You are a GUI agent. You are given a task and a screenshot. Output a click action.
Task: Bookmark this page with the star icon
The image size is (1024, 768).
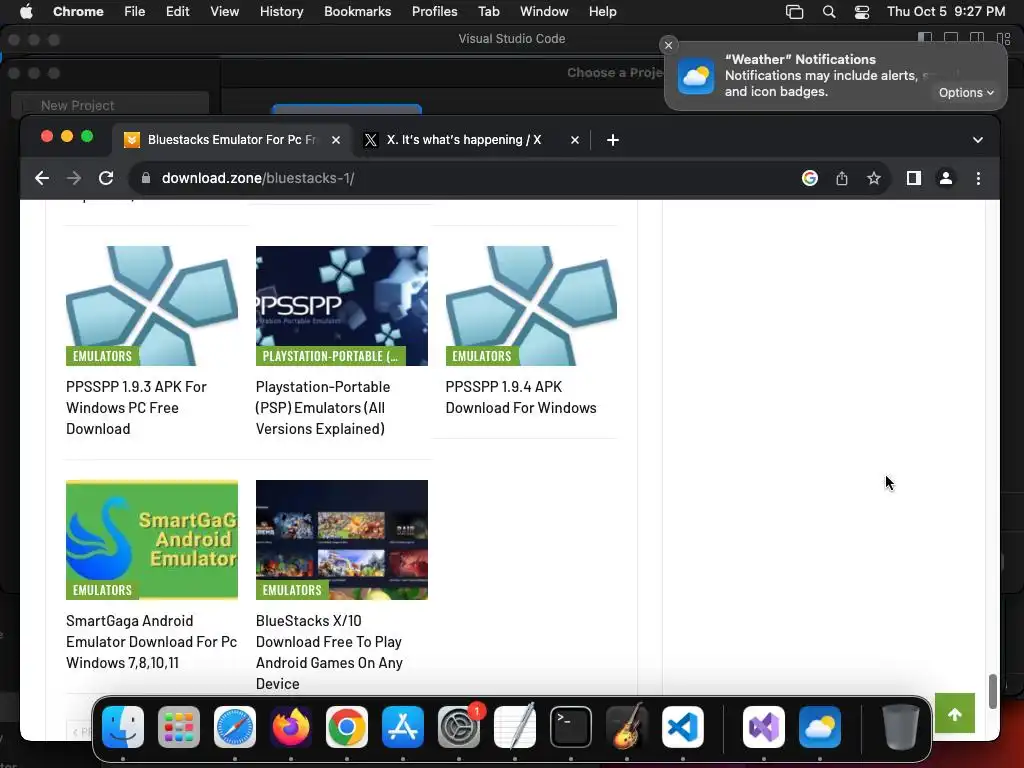(874, 178)
